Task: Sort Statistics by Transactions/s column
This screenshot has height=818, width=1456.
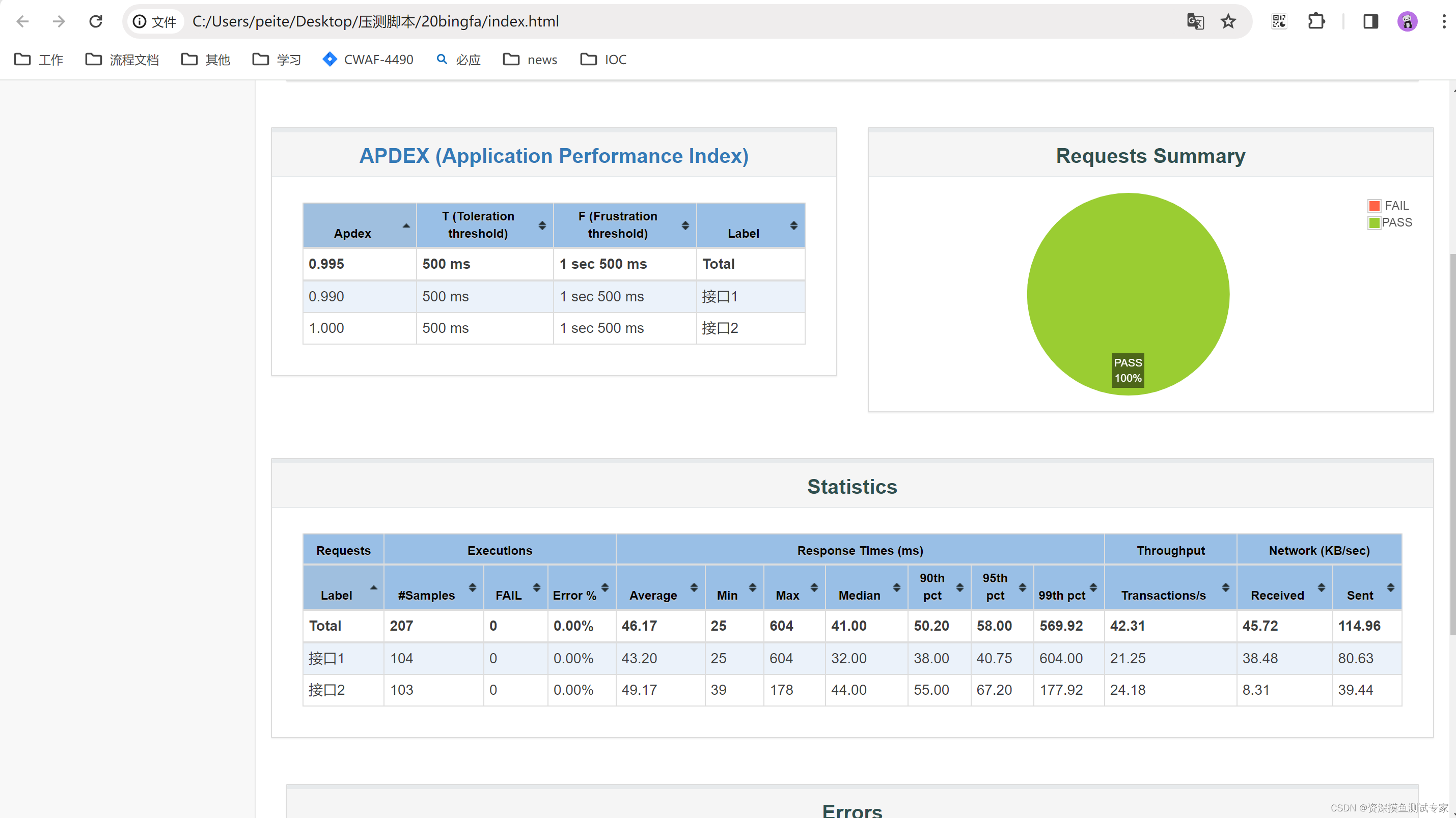Action: click(x=1171, y=587)
